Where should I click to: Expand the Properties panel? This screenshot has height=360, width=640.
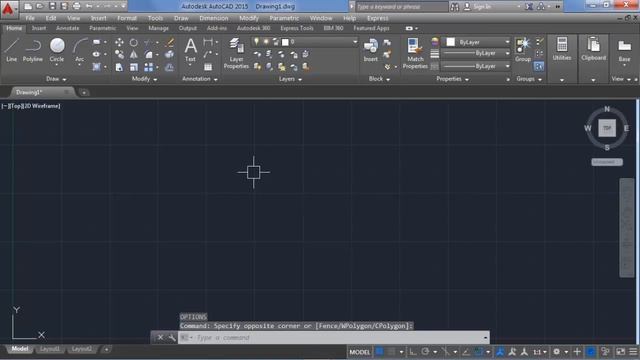pyautogui.click(x=453, y=79)
